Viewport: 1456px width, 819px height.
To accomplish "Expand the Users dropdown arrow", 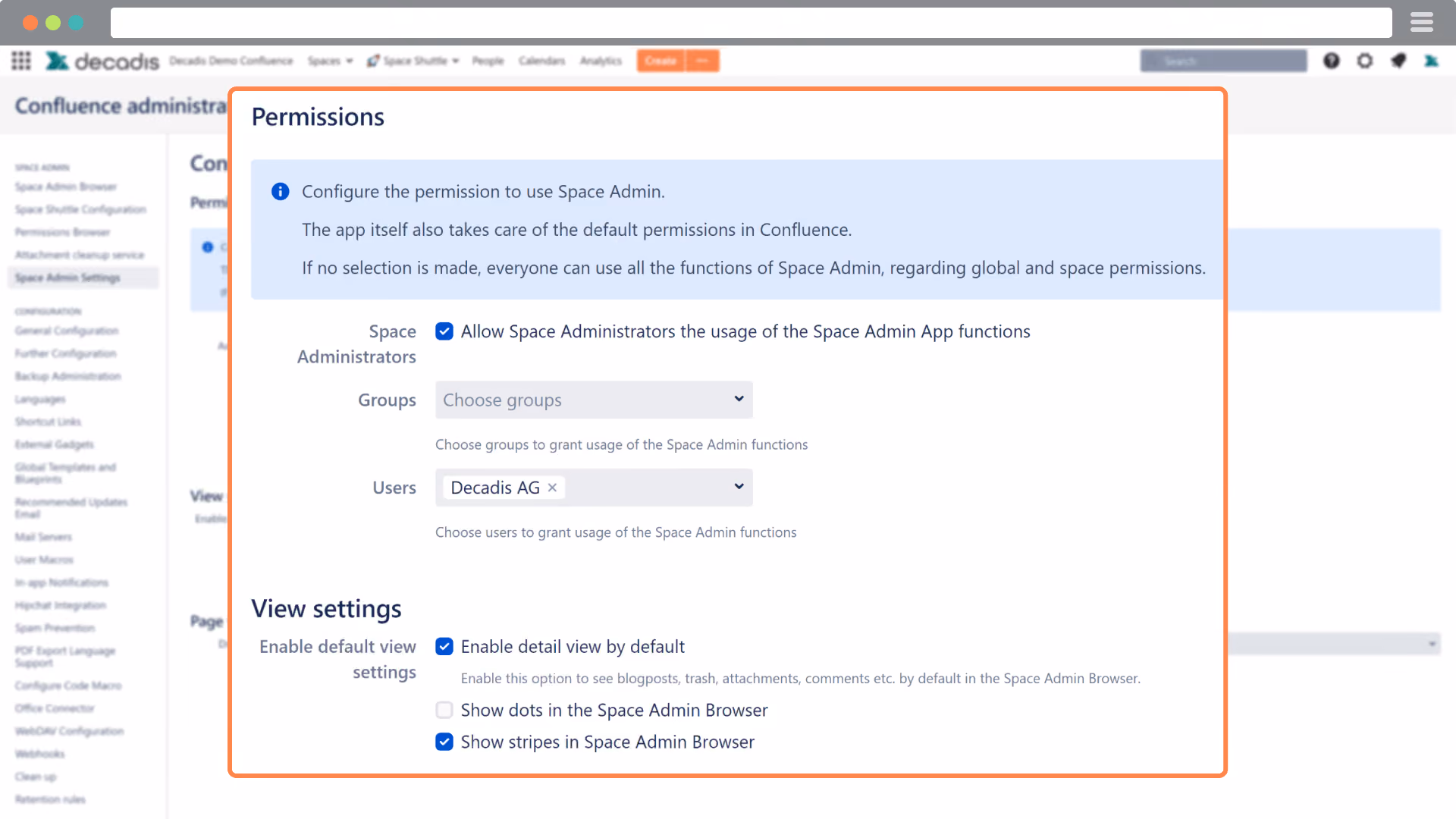I will point(739,487).
